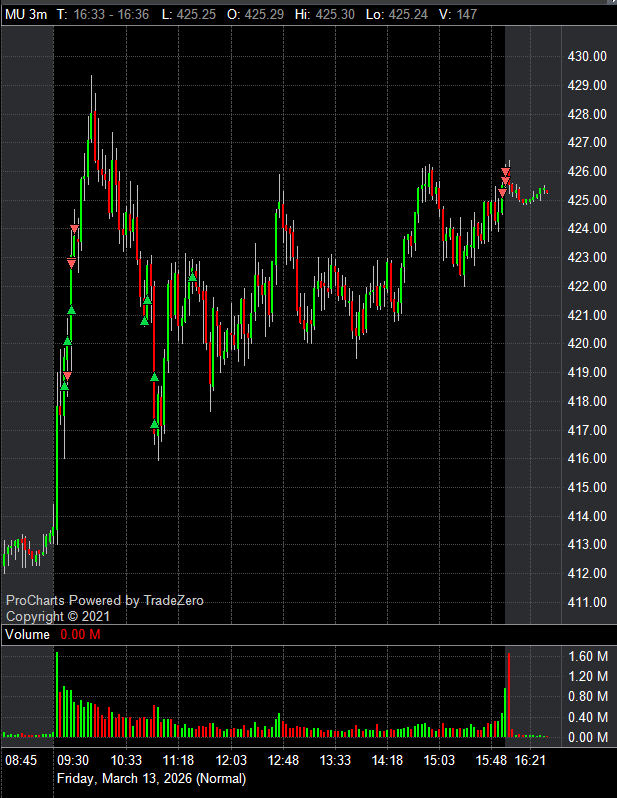
Task: Click tallest green volume bar at the 09:30 open
Action: 57,694
